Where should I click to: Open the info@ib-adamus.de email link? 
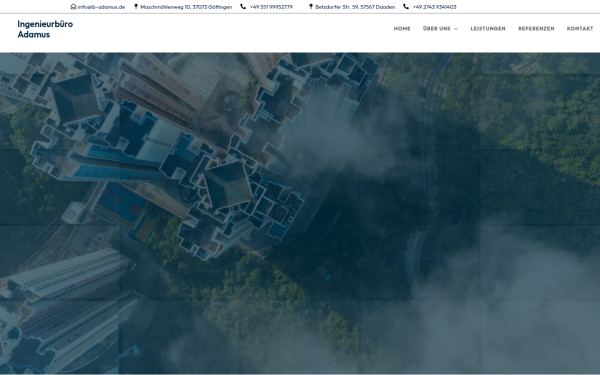(101, 7)
